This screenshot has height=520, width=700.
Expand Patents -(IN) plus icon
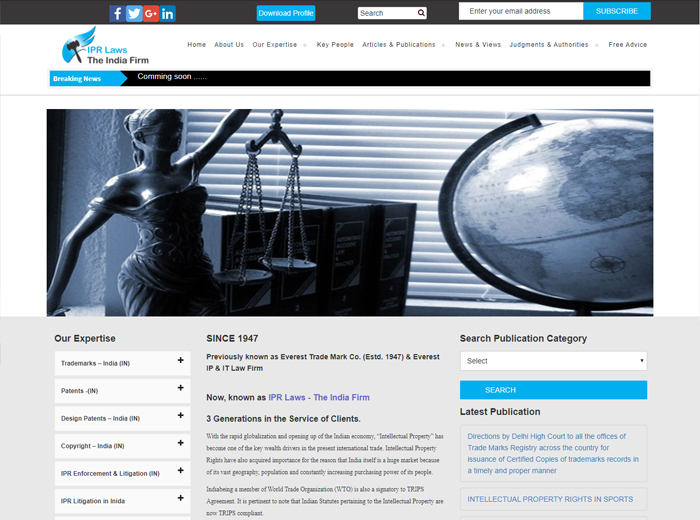181,388
